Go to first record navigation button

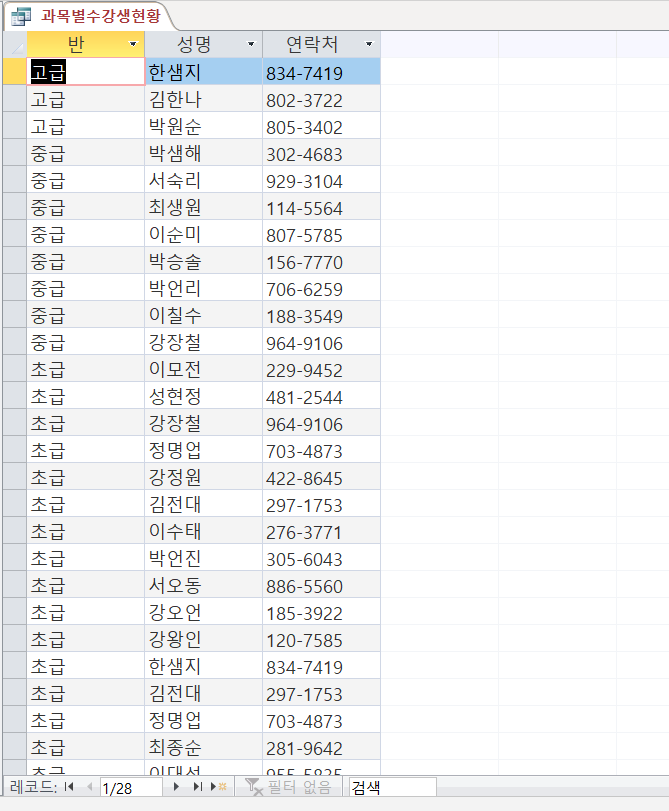(x=70, y=788)
